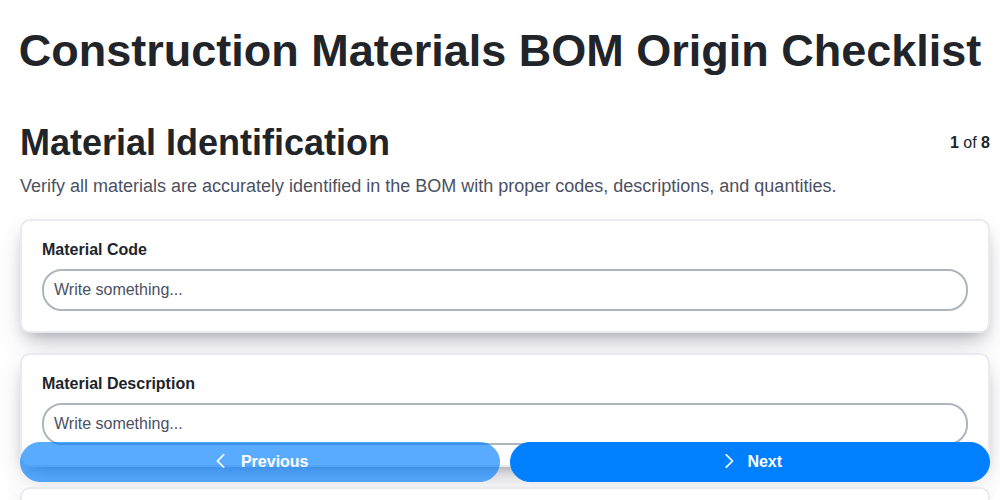Image resolution: width=1000 pixels, height=500 pixels.
Task: Click the '1 of 8' page indicator
Action: coord(969,143)
